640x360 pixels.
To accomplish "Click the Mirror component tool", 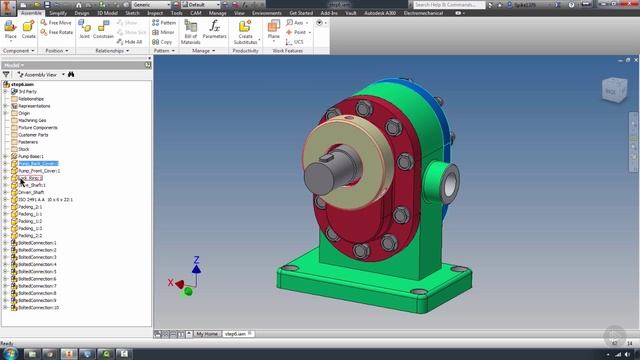I will pyautogui.click(x=163, y=32).
